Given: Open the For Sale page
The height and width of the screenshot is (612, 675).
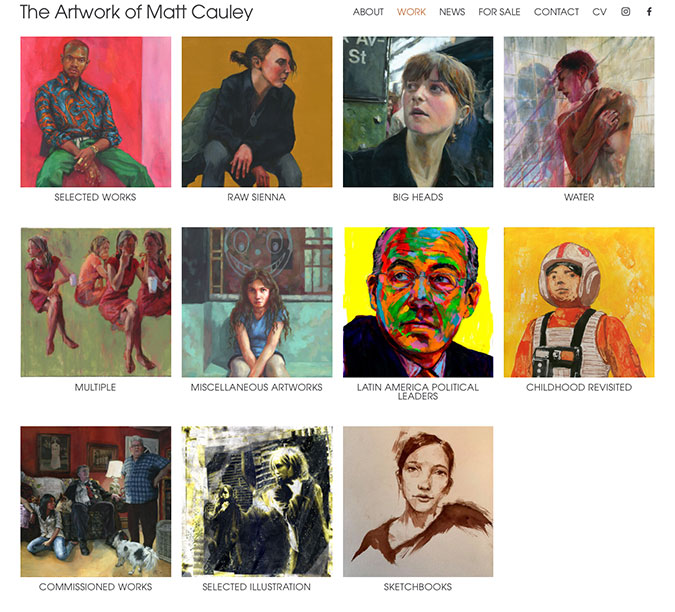Looking at the screenshot, I should click(x=499, y=12).
